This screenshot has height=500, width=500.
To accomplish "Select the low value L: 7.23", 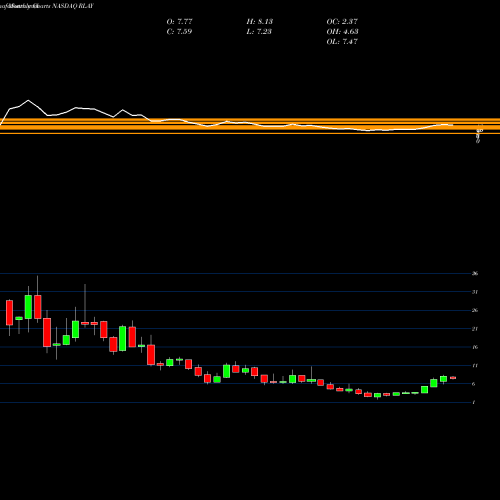I will (259, 32).
